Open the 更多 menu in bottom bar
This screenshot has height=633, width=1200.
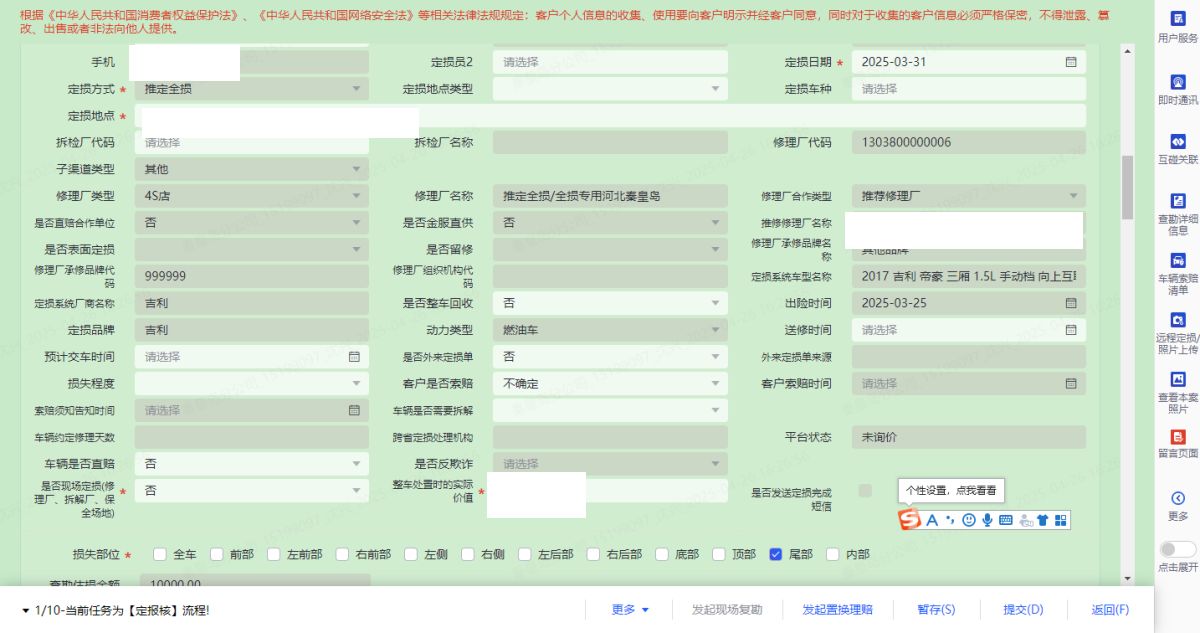pos(630,610)
